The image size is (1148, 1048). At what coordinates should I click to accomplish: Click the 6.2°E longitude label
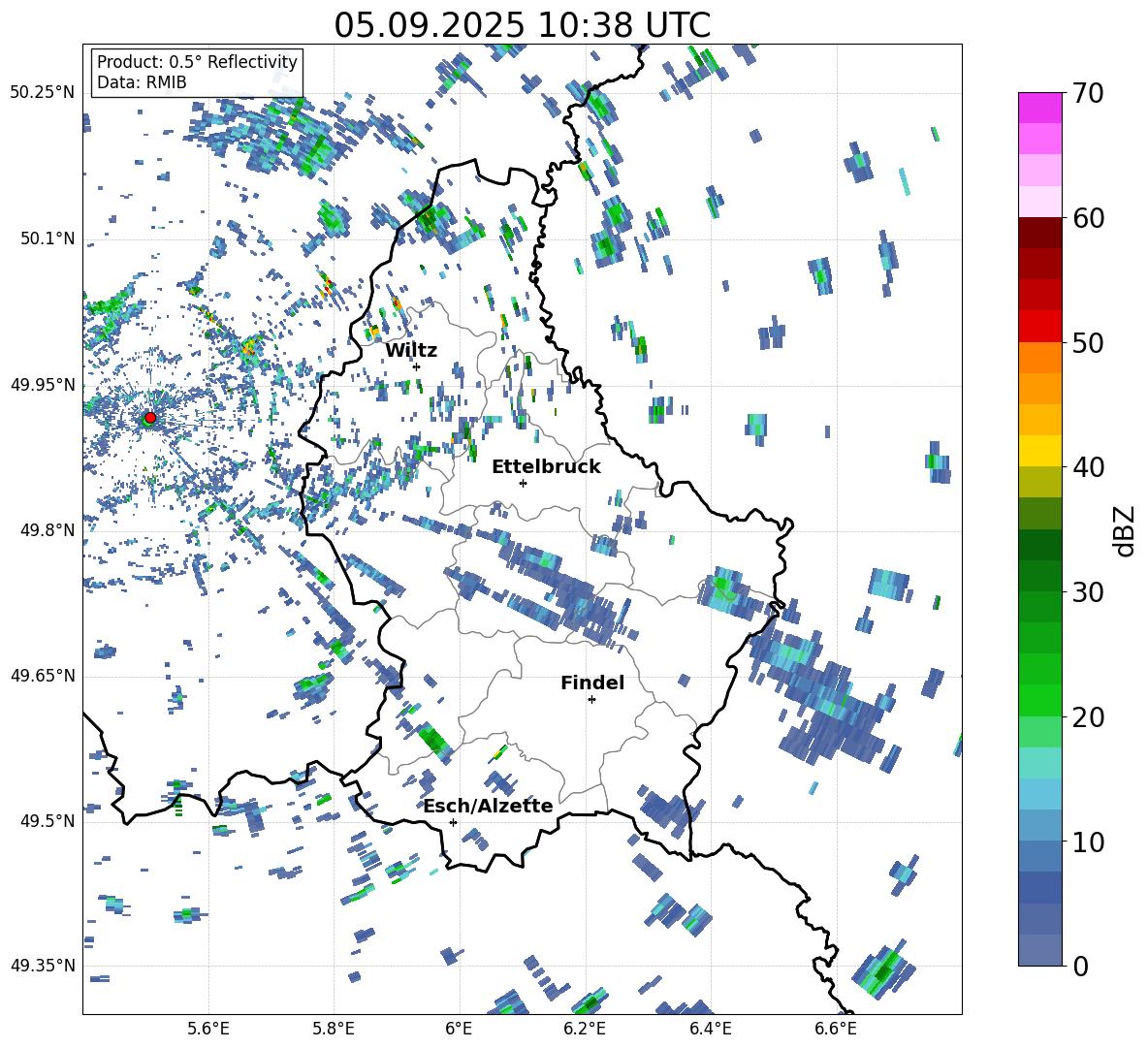585,1029
